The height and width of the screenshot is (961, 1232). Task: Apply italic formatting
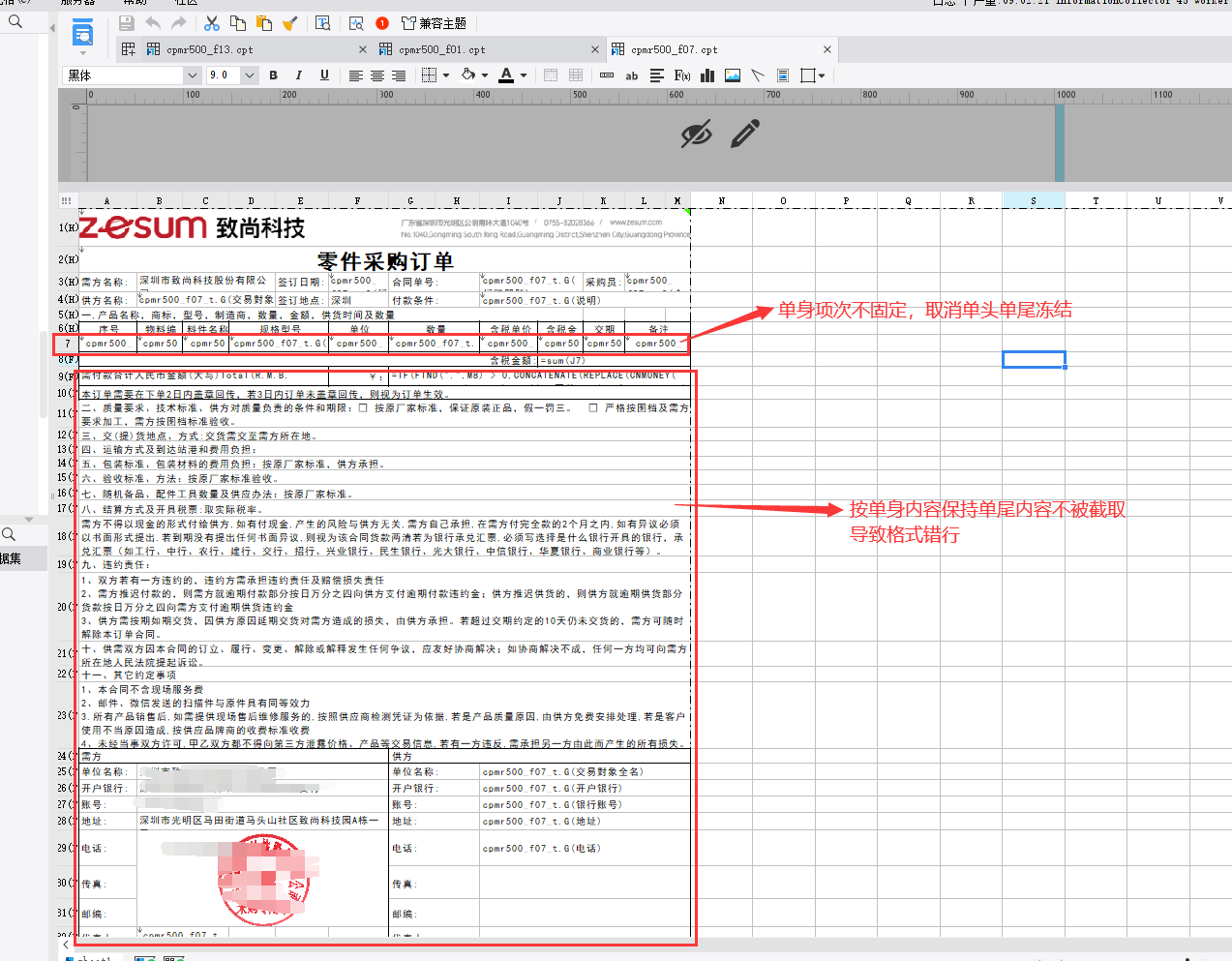[298, 75]
